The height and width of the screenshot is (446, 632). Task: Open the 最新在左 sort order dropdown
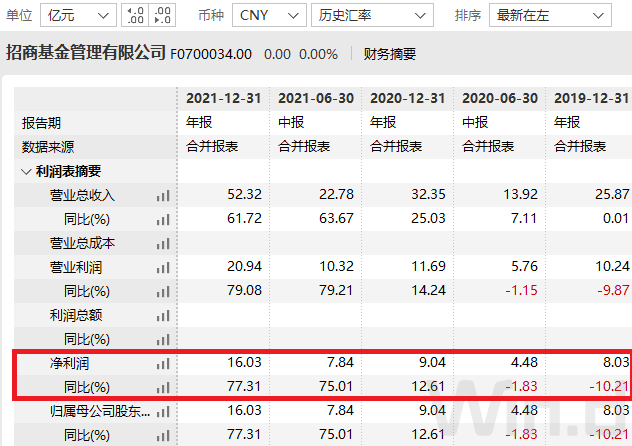click(x=550, y=15)
